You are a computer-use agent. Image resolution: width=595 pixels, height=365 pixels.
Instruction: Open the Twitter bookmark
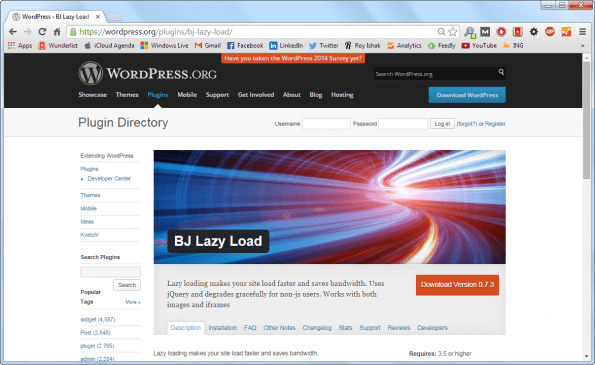[324, 46]
